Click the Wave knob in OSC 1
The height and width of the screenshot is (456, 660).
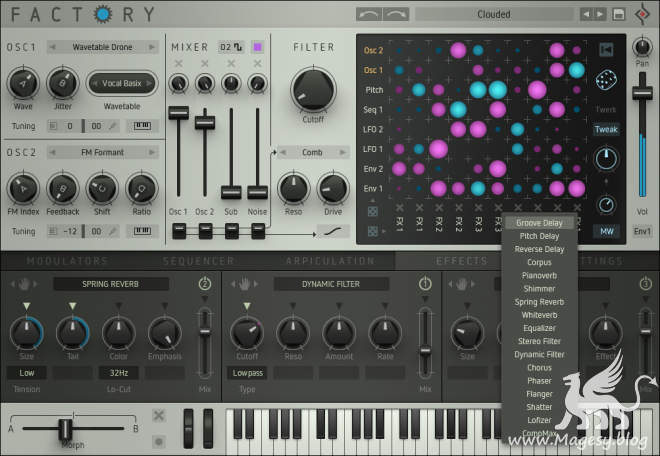point(23,84)
